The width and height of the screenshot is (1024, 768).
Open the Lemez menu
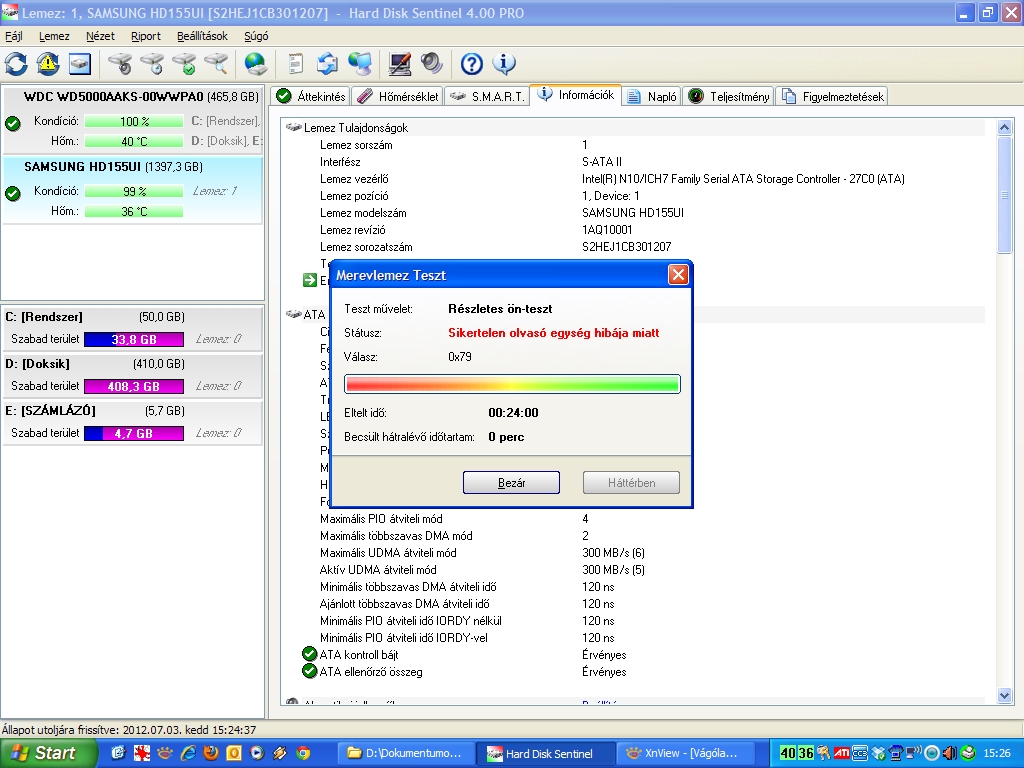click(54, 36)
